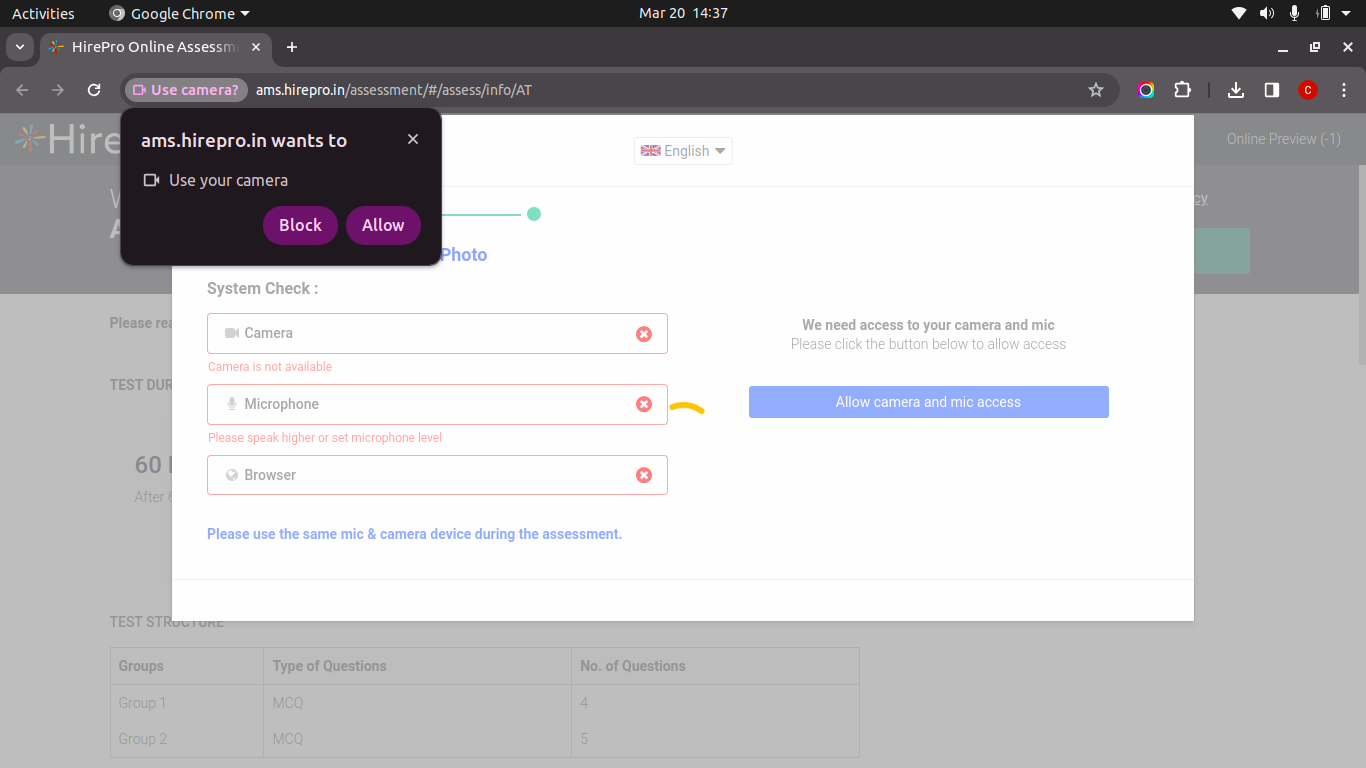Open the clock showing Mar 20 14:37

(x=683, y=13)
